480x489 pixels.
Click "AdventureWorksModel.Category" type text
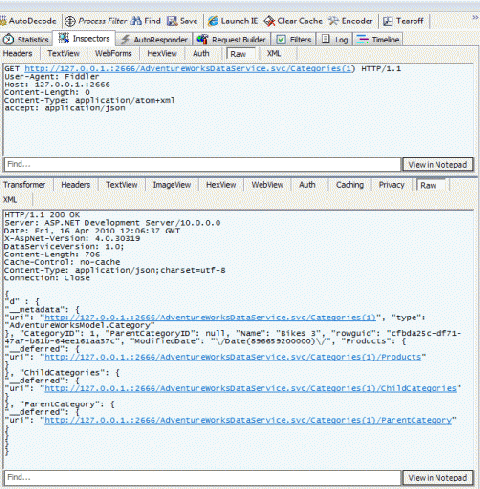tap(80, 325)
